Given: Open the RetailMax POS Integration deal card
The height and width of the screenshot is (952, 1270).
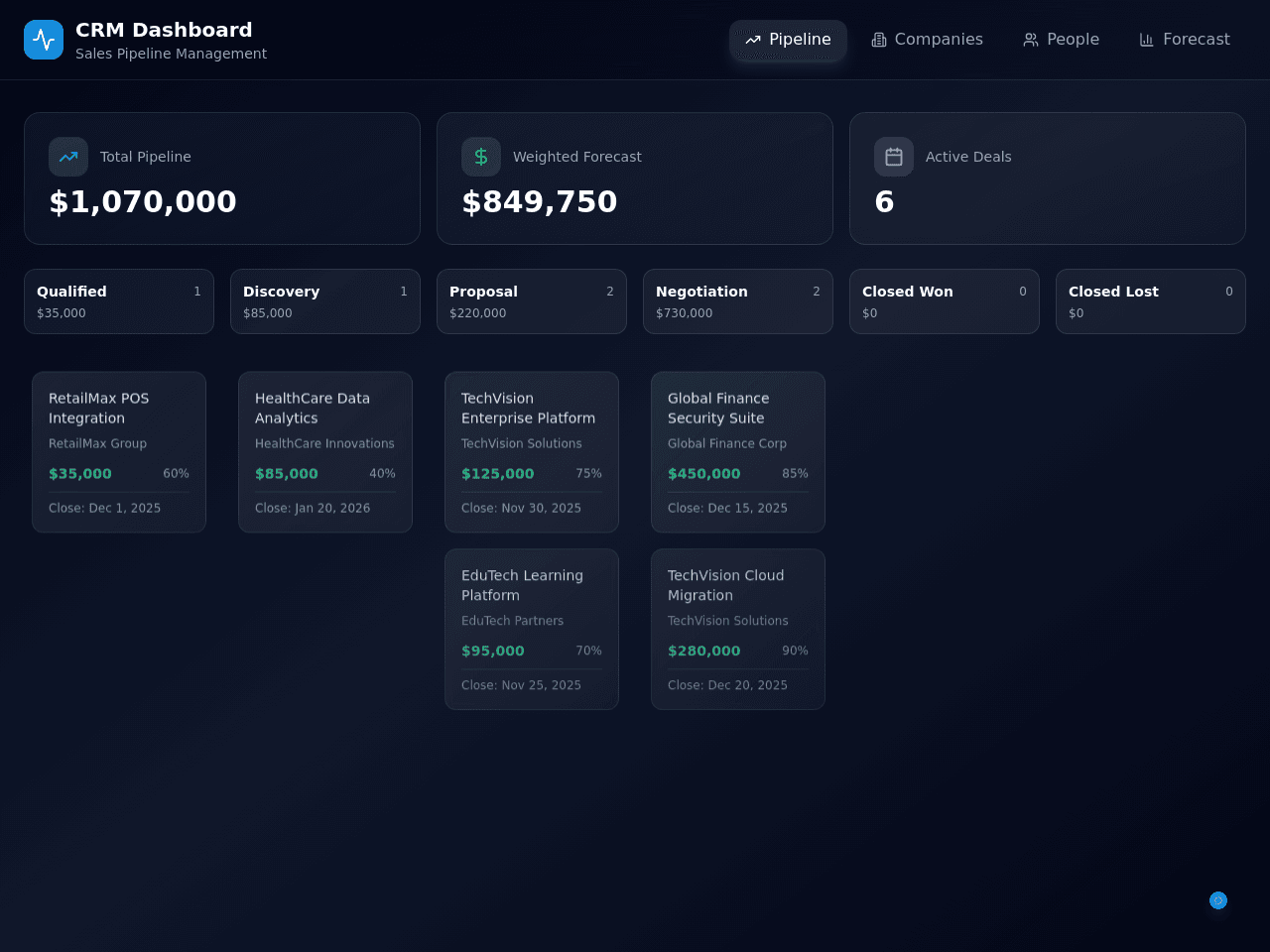Looking at the screenshot, I should click(119, 452).
